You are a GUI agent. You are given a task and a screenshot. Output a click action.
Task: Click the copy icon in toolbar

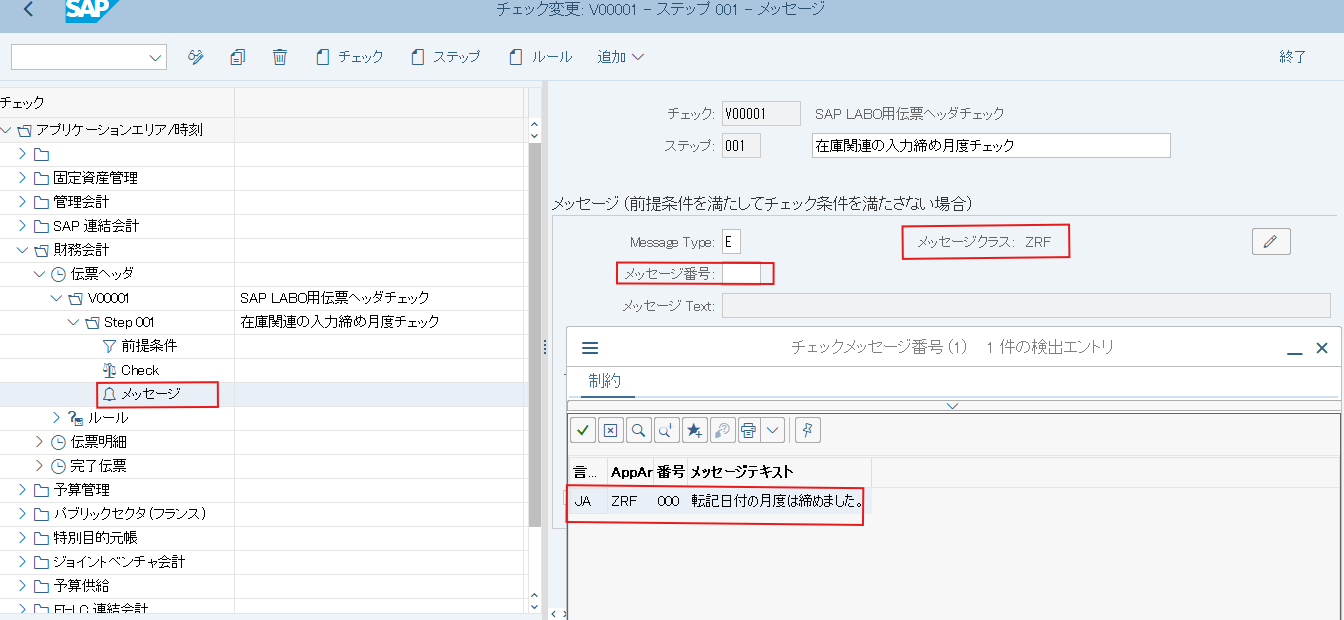pyautogui.click(x=237, y=57)
